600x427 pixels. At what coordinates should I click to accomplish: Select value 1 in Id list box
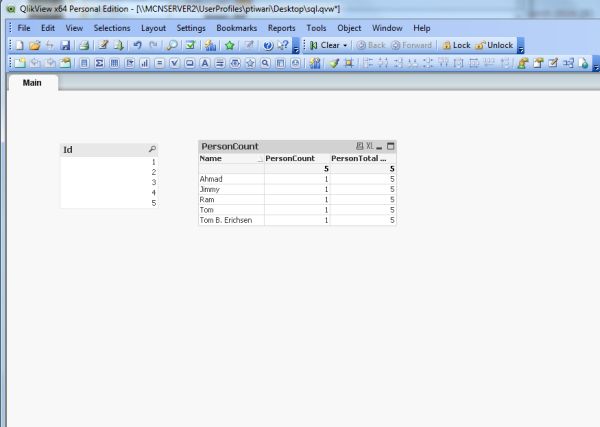coord(109,162)
